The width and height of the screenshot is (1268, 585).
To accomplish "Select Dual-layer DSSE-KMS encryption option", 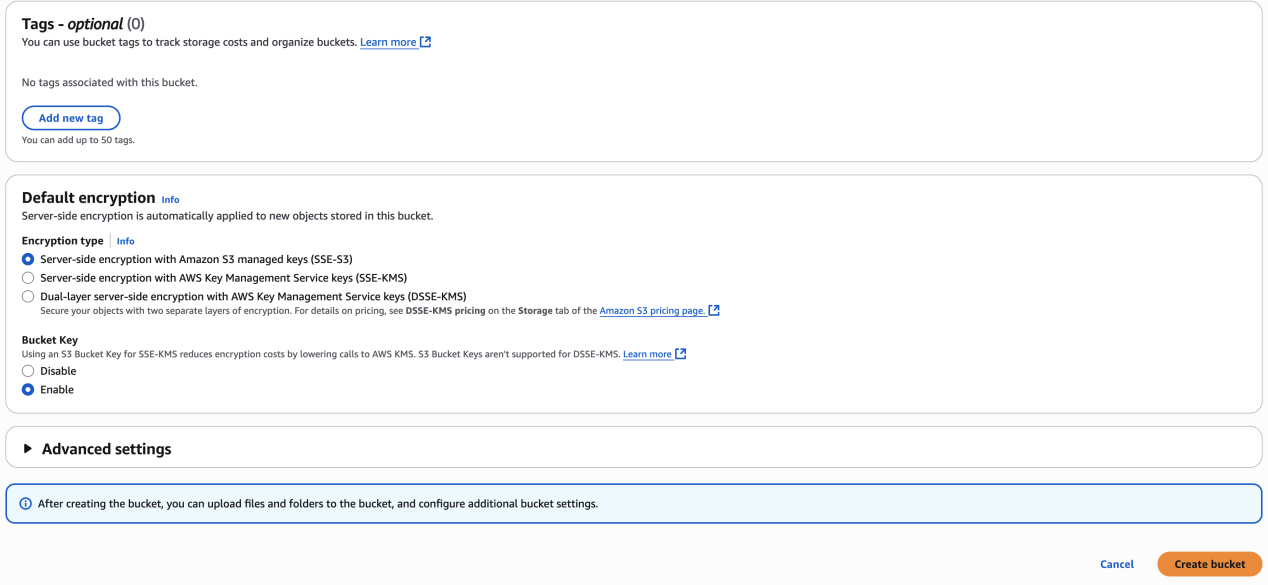I will pyautogui.click(x=28, y=296).
